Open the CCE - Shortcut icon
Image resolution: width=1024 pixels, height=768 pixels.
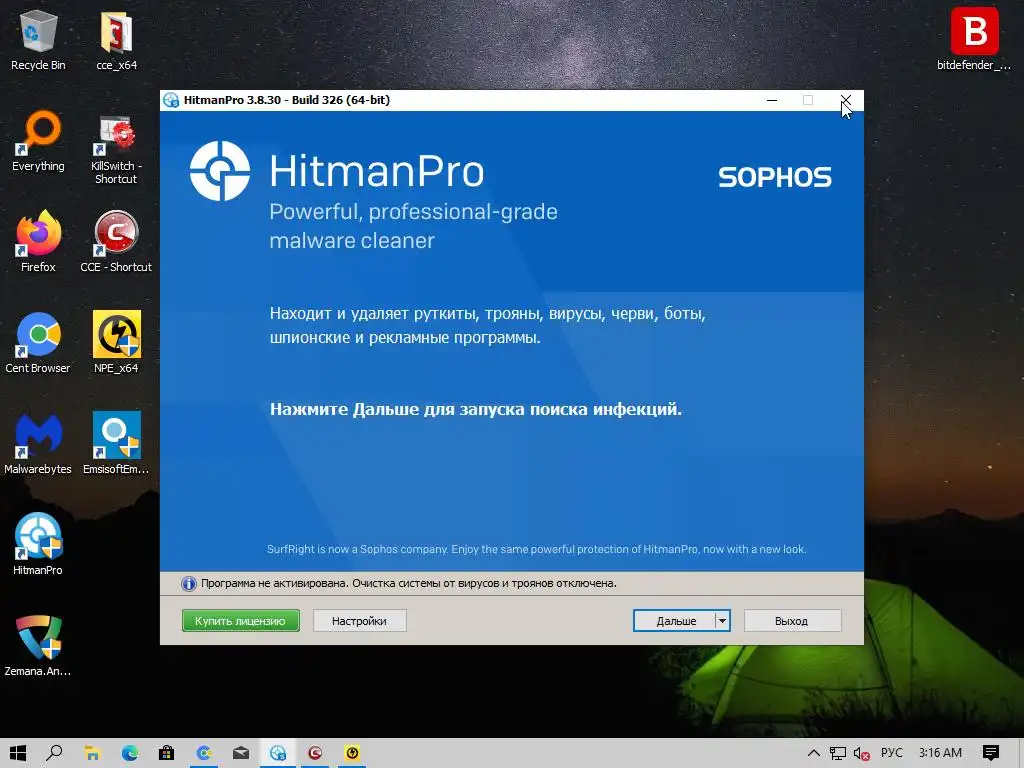coord(116,242)
